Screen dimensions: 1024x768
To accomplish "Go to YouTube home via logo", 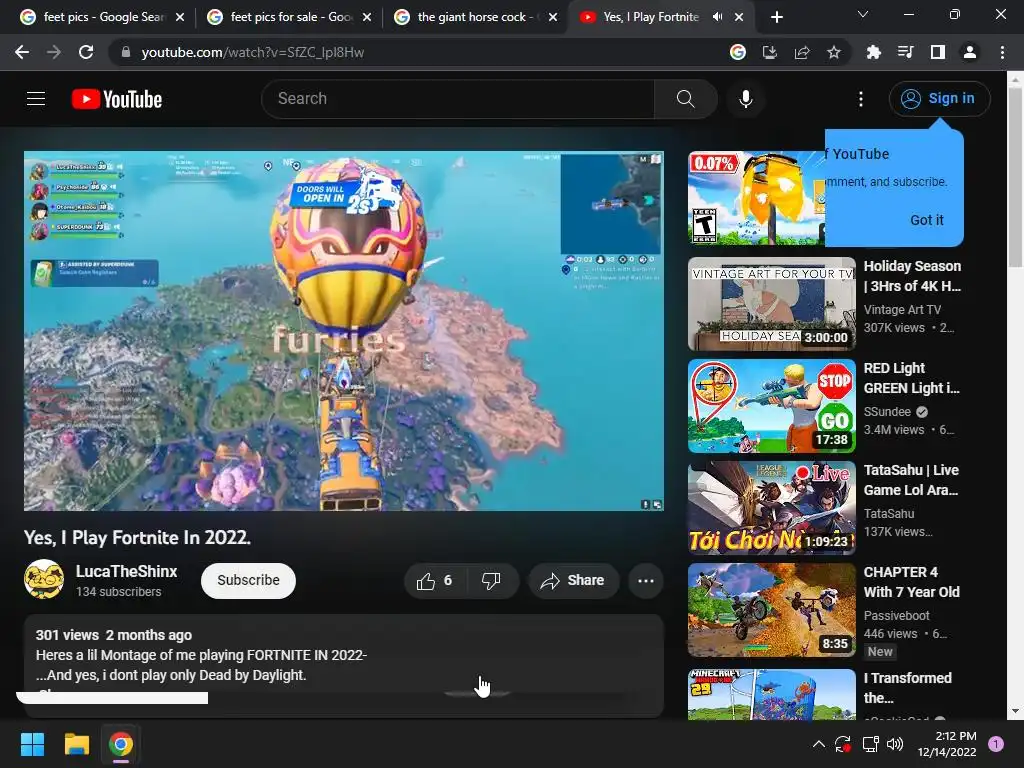I will [x=117, y=99].
